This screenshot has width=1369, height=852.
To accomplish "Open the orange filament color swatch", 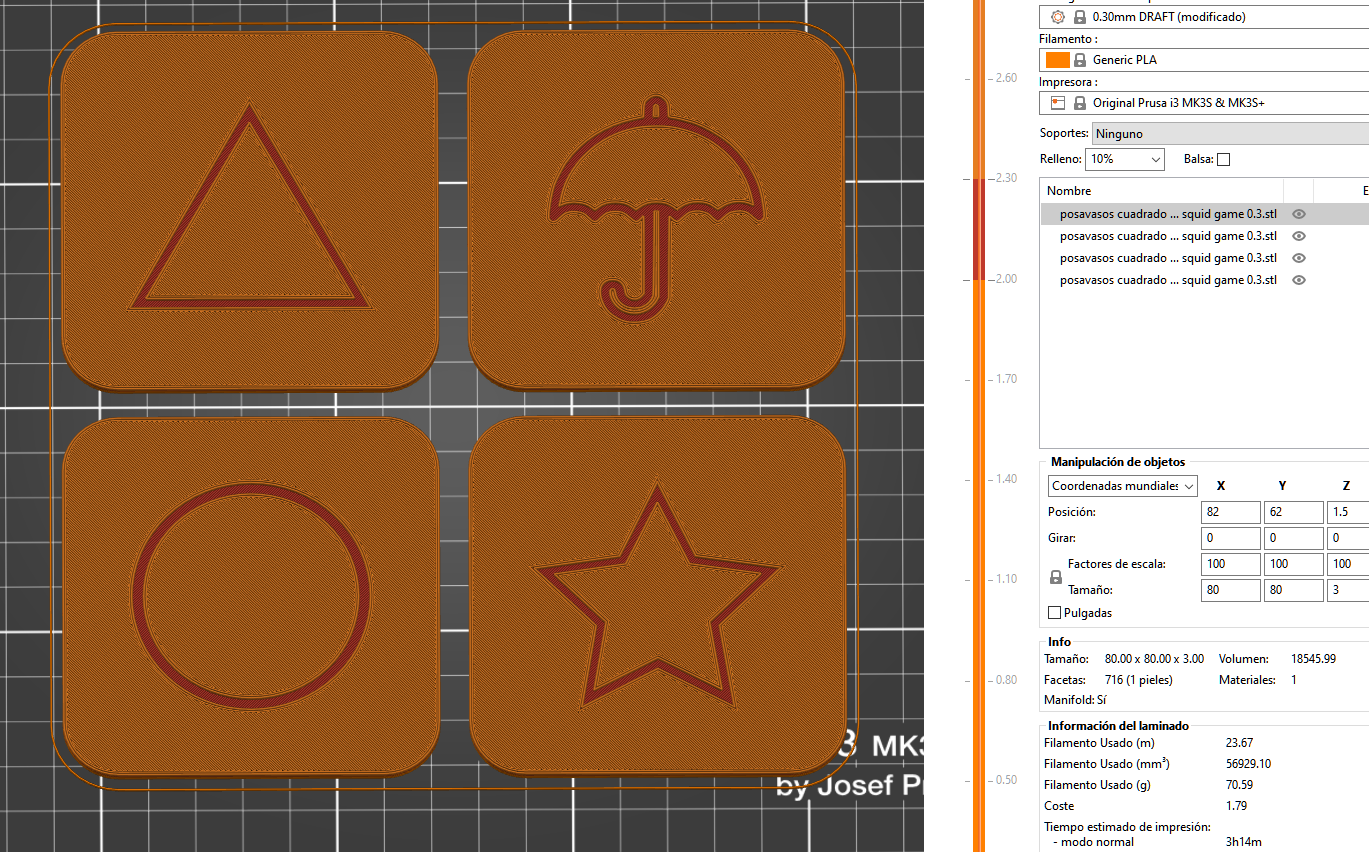I will pos(1057,60).
